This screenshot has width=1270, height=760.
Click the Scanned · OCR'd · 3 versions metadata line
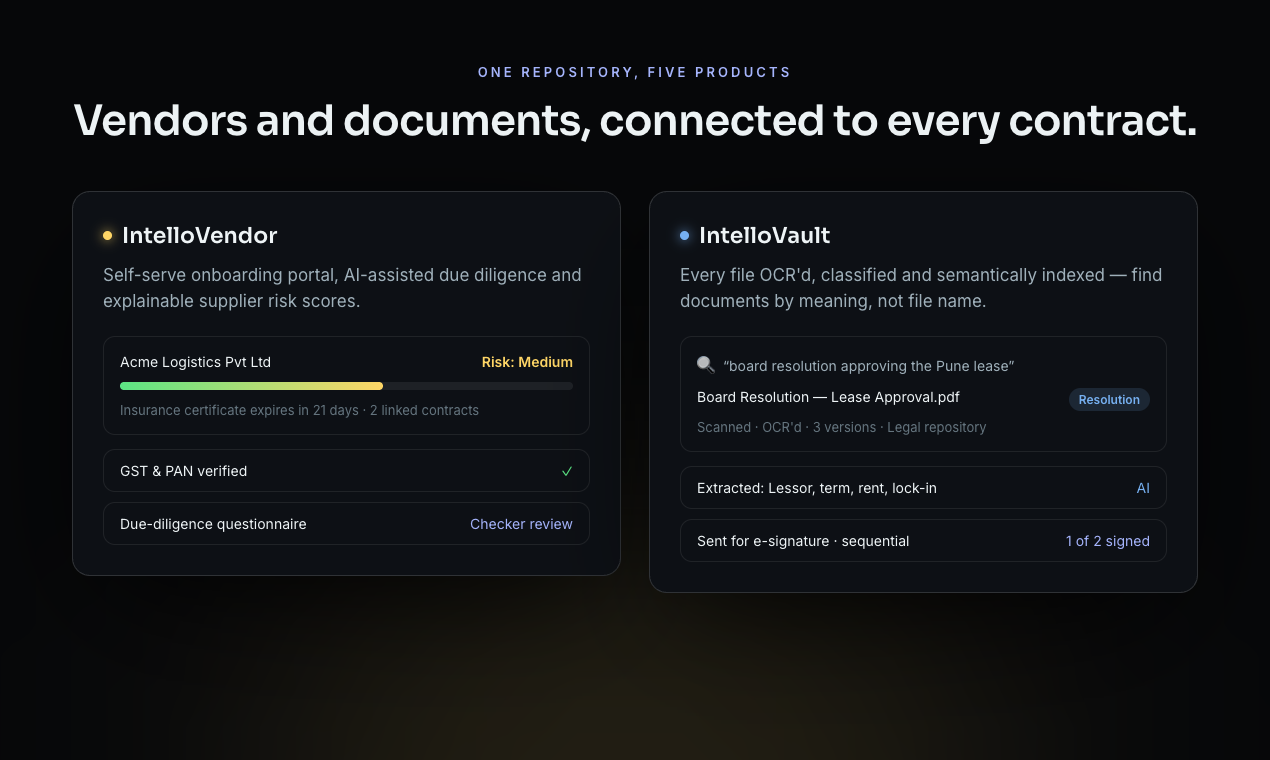click(841, 427)
